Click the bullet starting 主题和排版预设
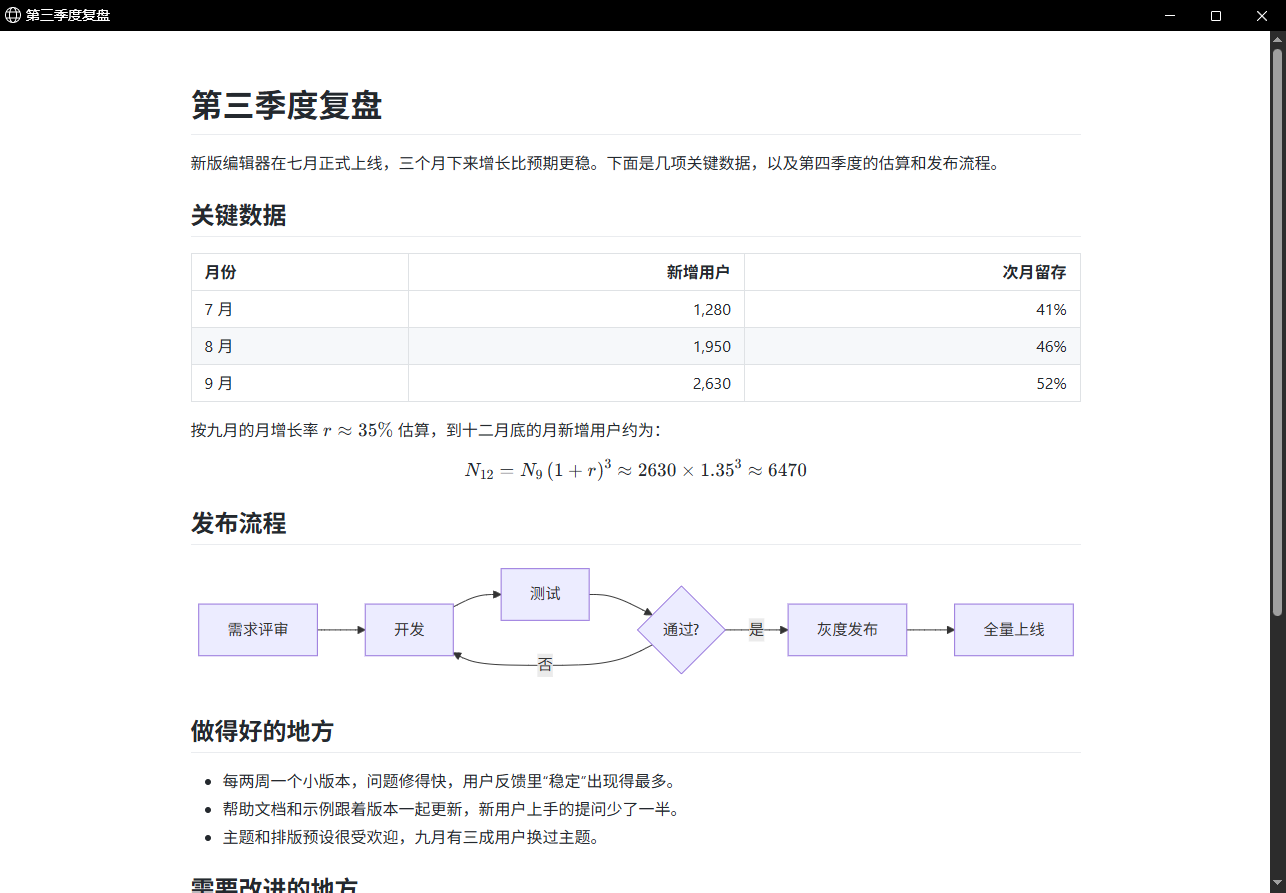Image resolution: width=1286 pixels, height=893 pixels. 411,837
